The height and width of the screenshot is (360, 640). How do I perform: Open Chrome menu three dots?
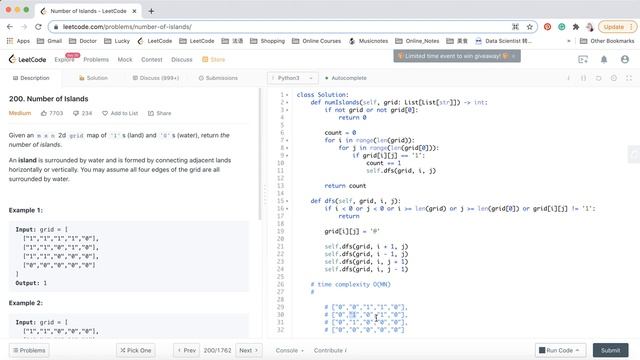(631, 27)
